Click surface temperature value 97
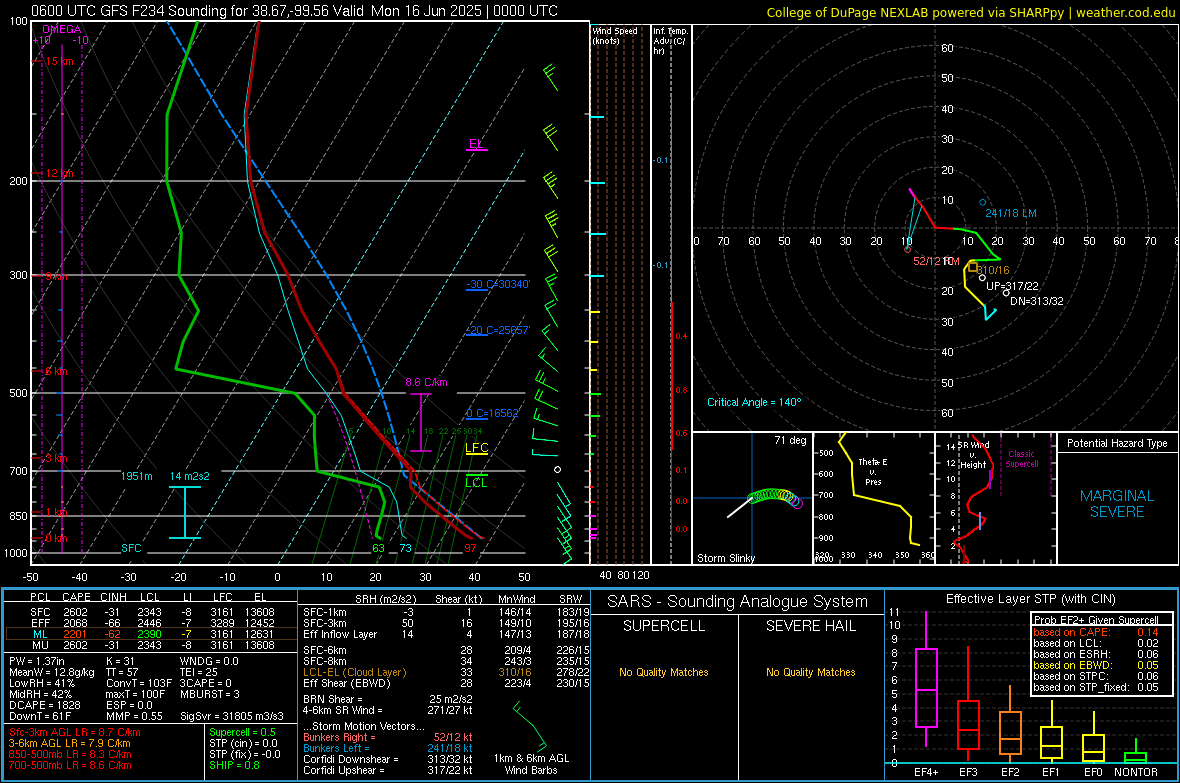The width and height of the screenshot is (1180, 783). (470, 548)
